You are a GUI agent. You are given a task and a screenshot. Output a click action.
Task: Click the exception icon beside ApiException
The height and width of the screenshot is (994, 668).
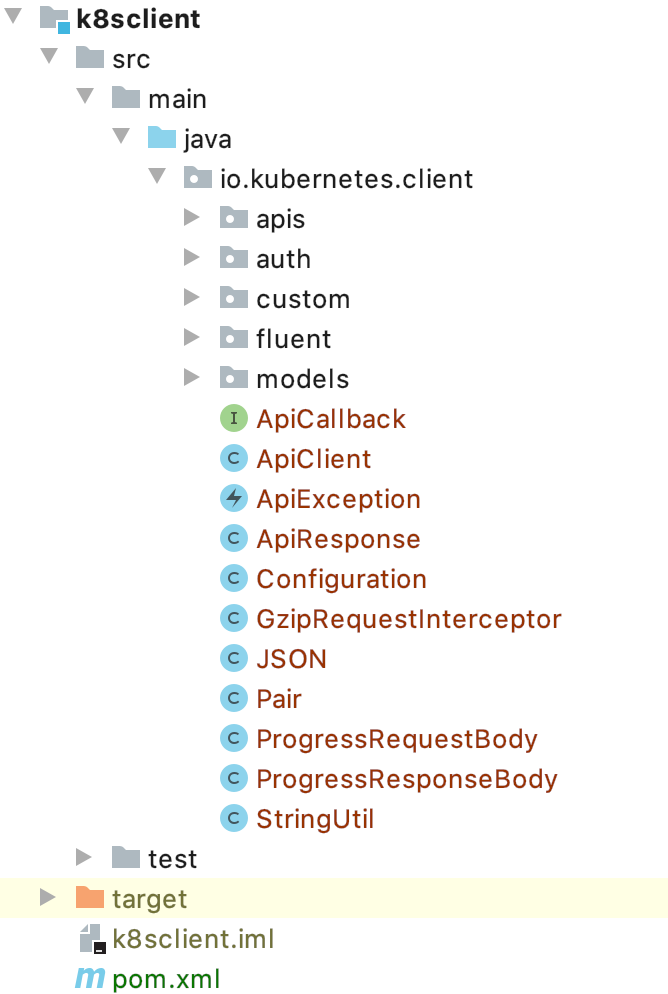233,498
